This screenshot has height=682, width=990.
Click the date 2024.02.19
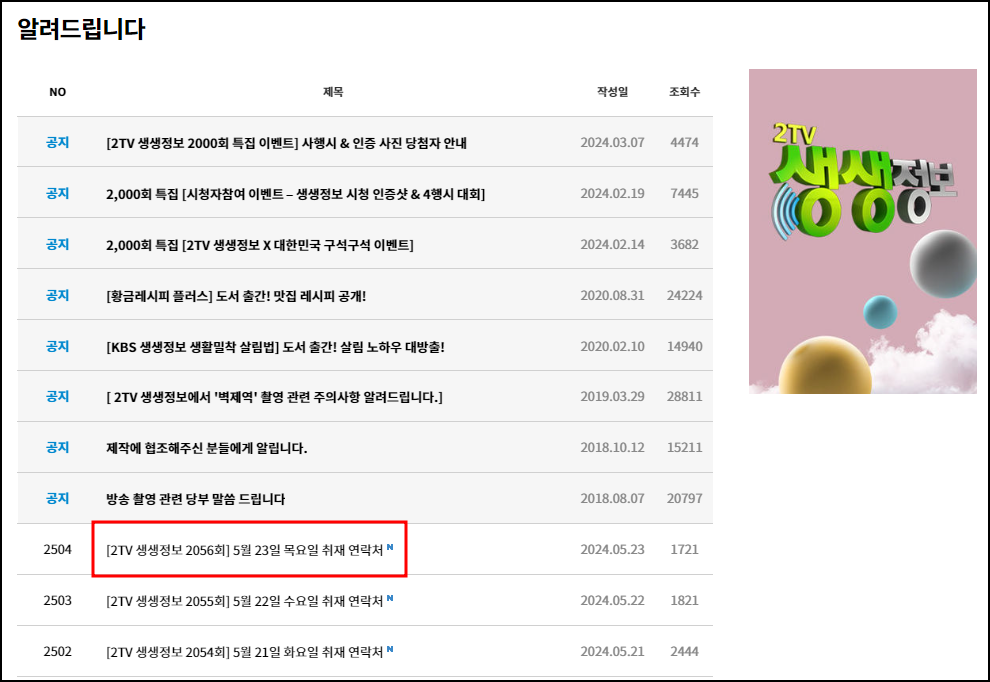(612, 194)
